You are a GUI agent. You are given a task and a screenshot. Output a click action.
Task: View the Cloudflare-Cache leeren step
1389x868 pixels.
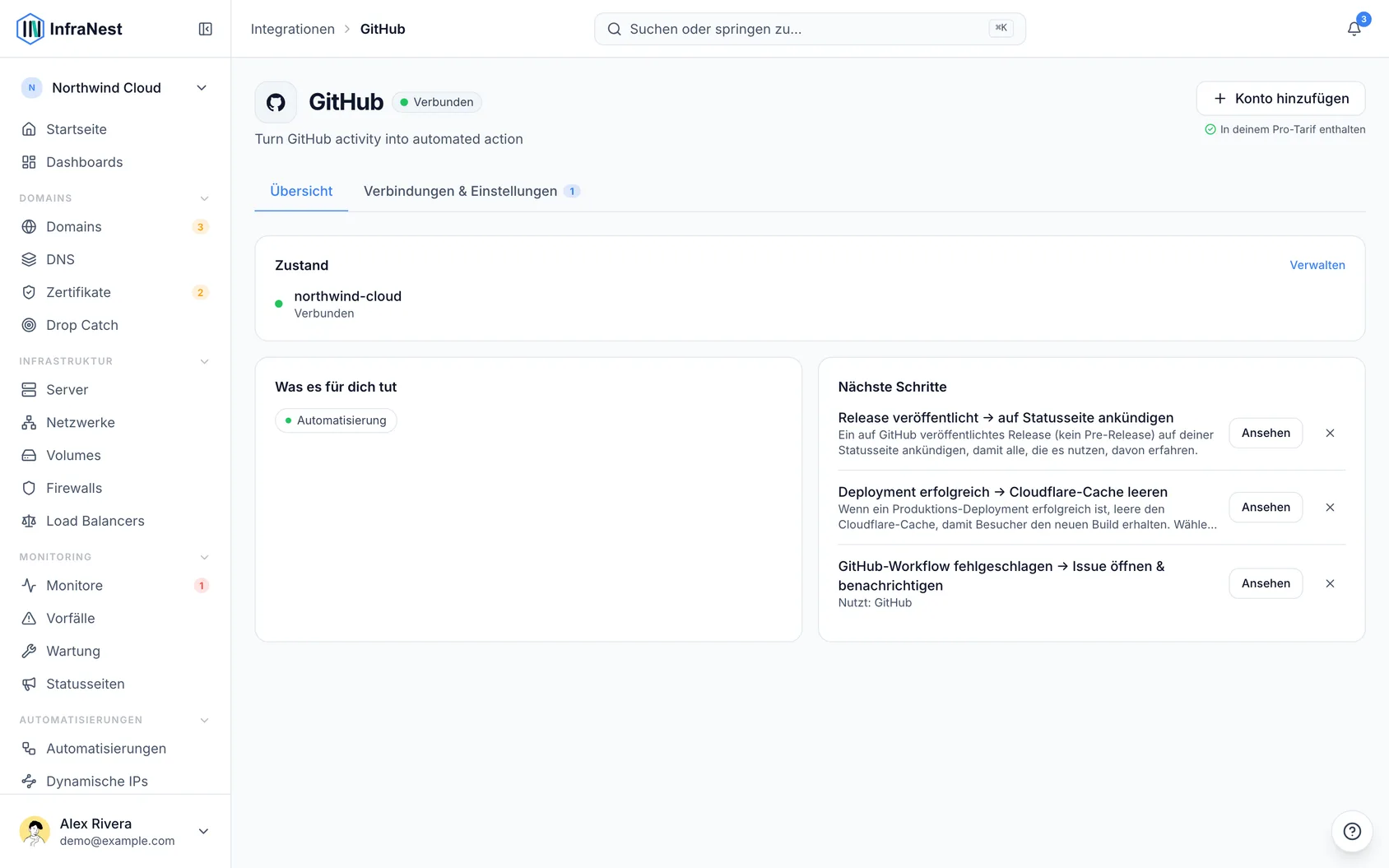point(1266,507)
